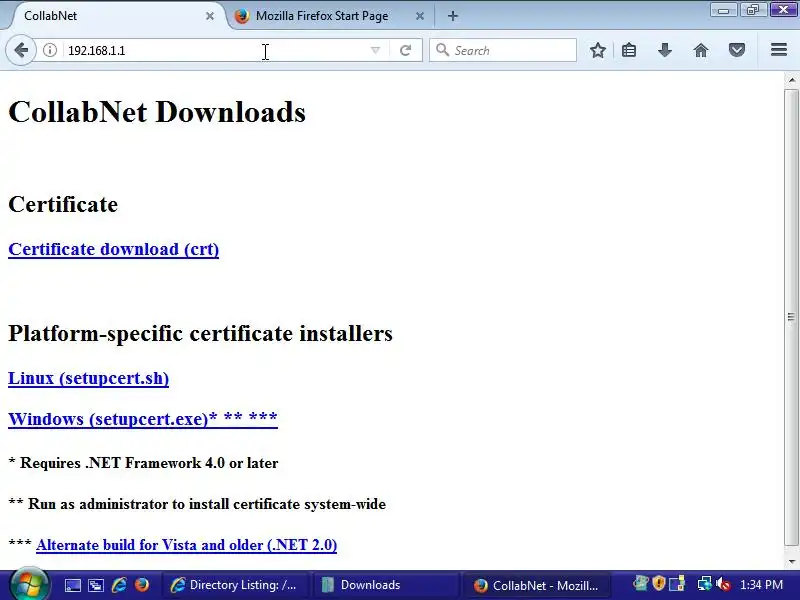Show bookmarks list icon
This screenshot has width=800, height=600.
[x=629, y=50]
